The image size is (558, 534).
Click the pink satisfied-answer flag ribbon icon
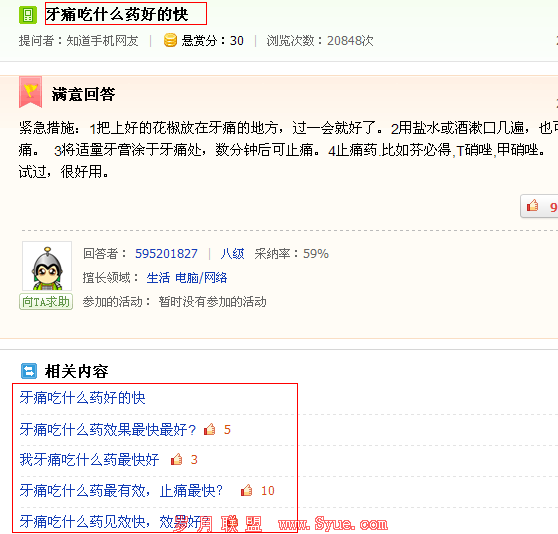[31, 92]
